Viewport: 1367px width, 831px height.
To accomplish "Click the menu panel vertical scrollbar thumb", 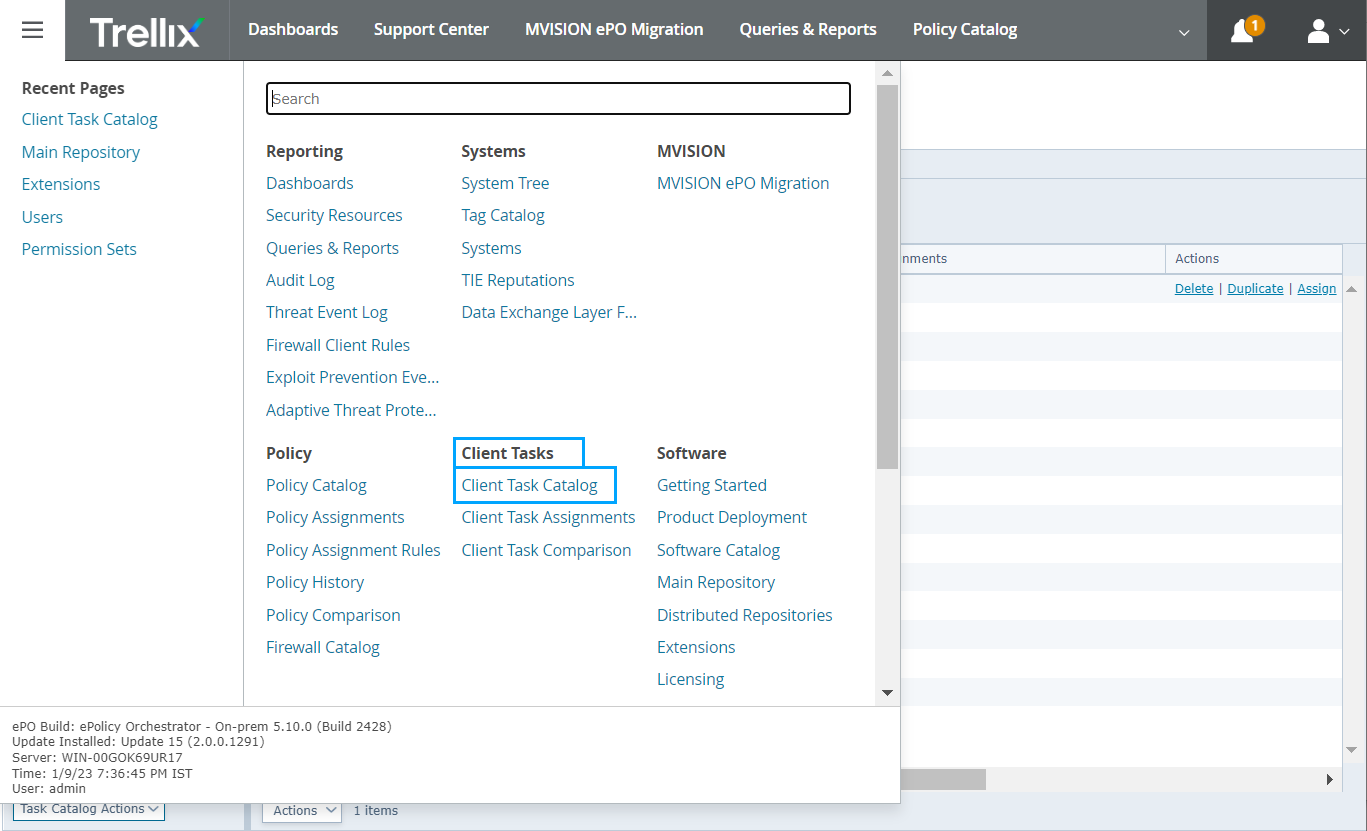I will point(887,277).
